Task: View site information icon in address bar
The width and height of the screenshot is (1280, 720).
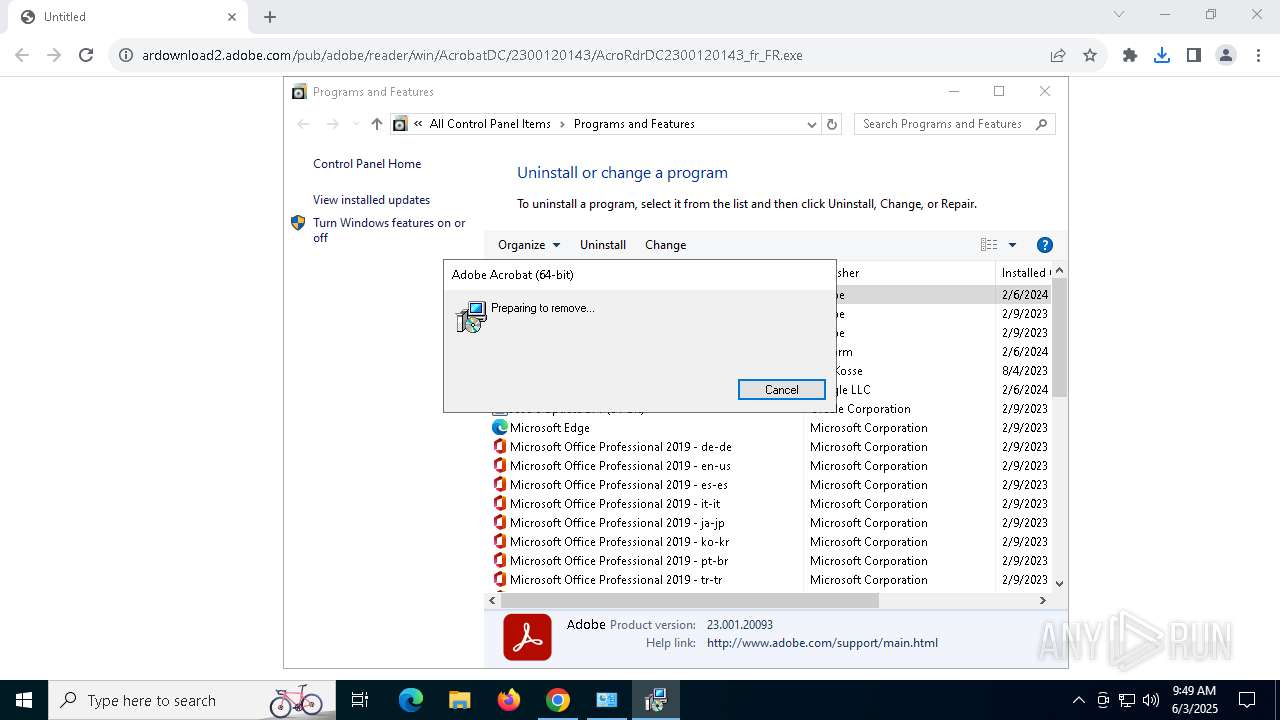Action: (x=126, y=55)
